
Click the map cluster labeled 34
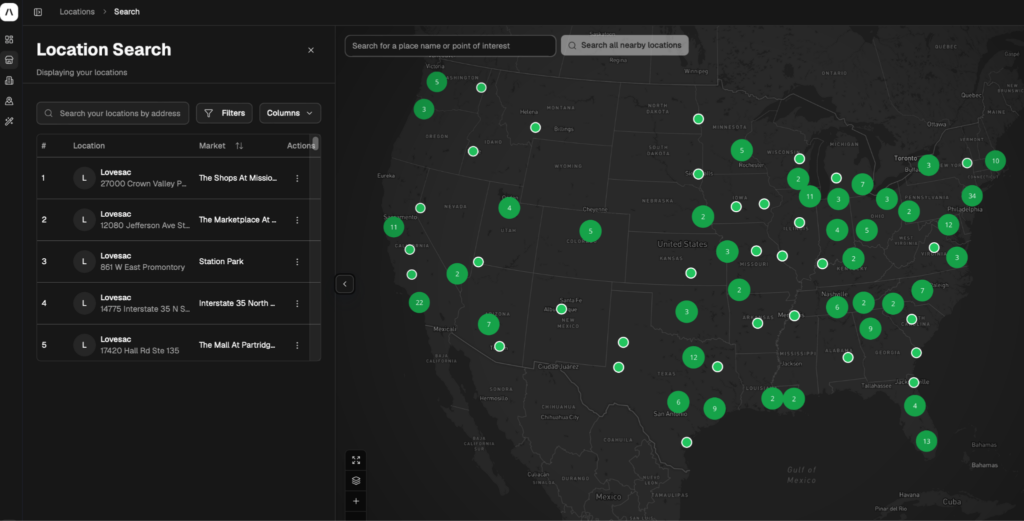[x=972, y=196]
